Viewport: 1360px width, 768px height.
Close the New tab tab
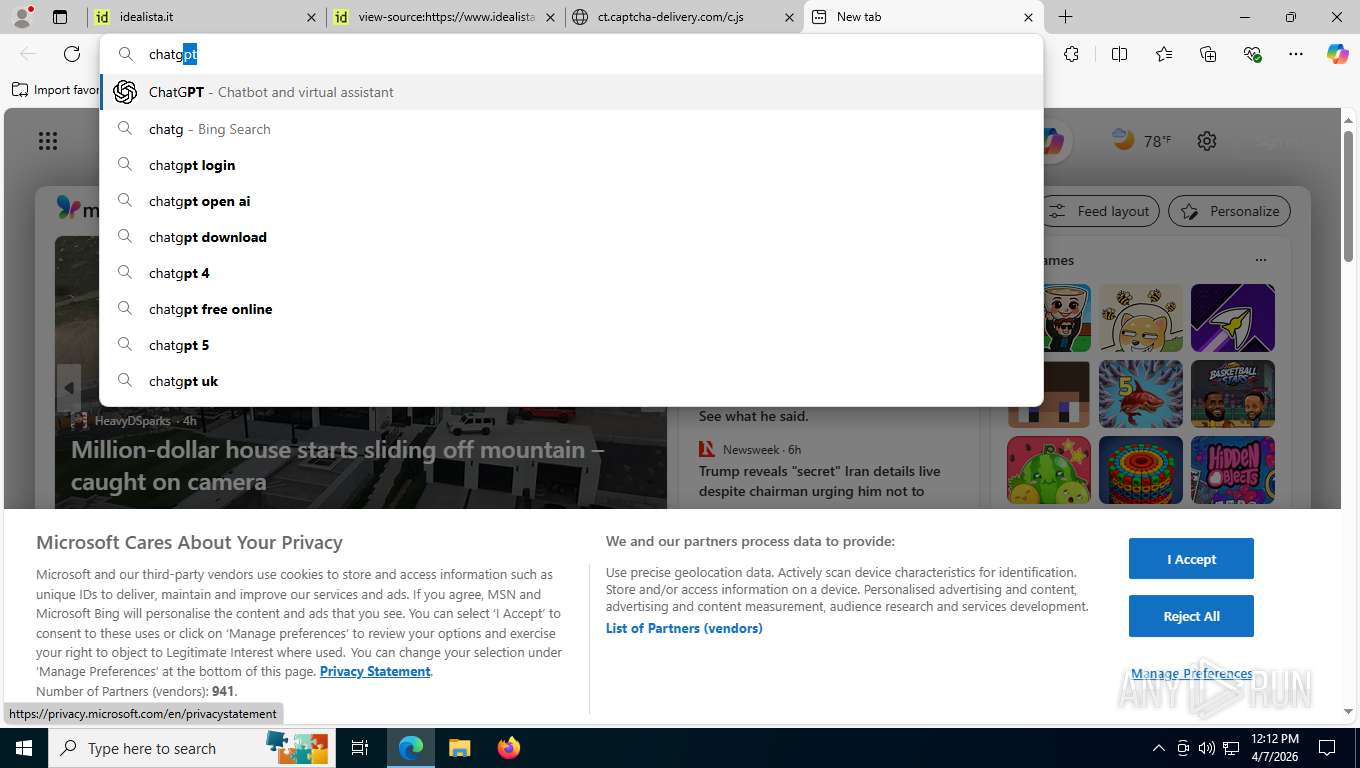pos(1028,17)
